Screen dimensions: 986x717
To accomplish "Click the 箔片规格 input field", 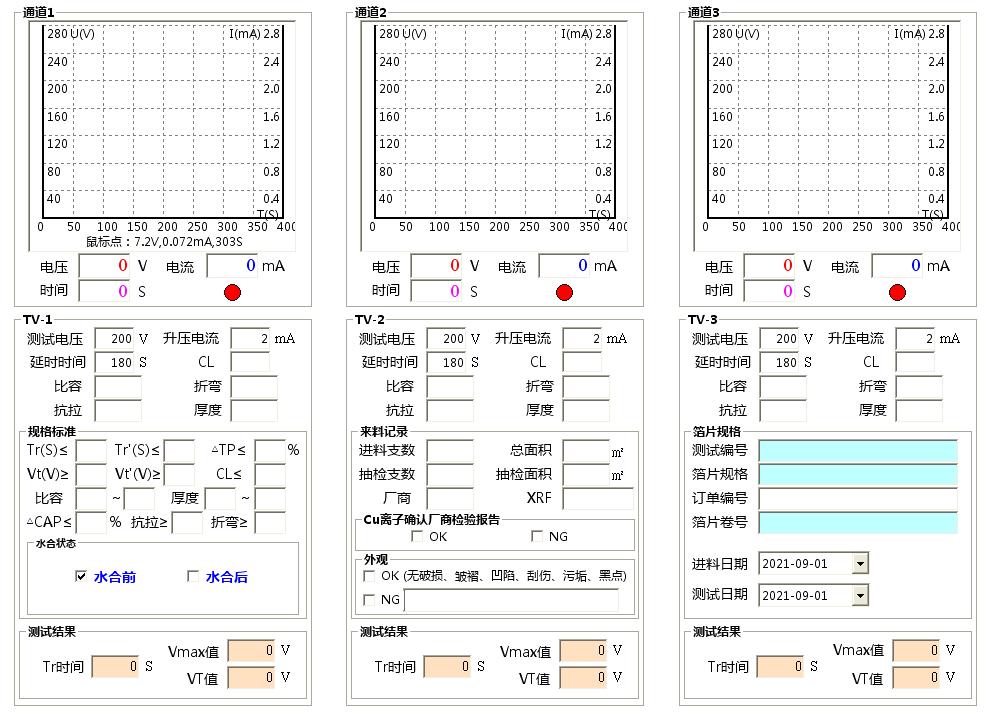I will click(858, 474).
